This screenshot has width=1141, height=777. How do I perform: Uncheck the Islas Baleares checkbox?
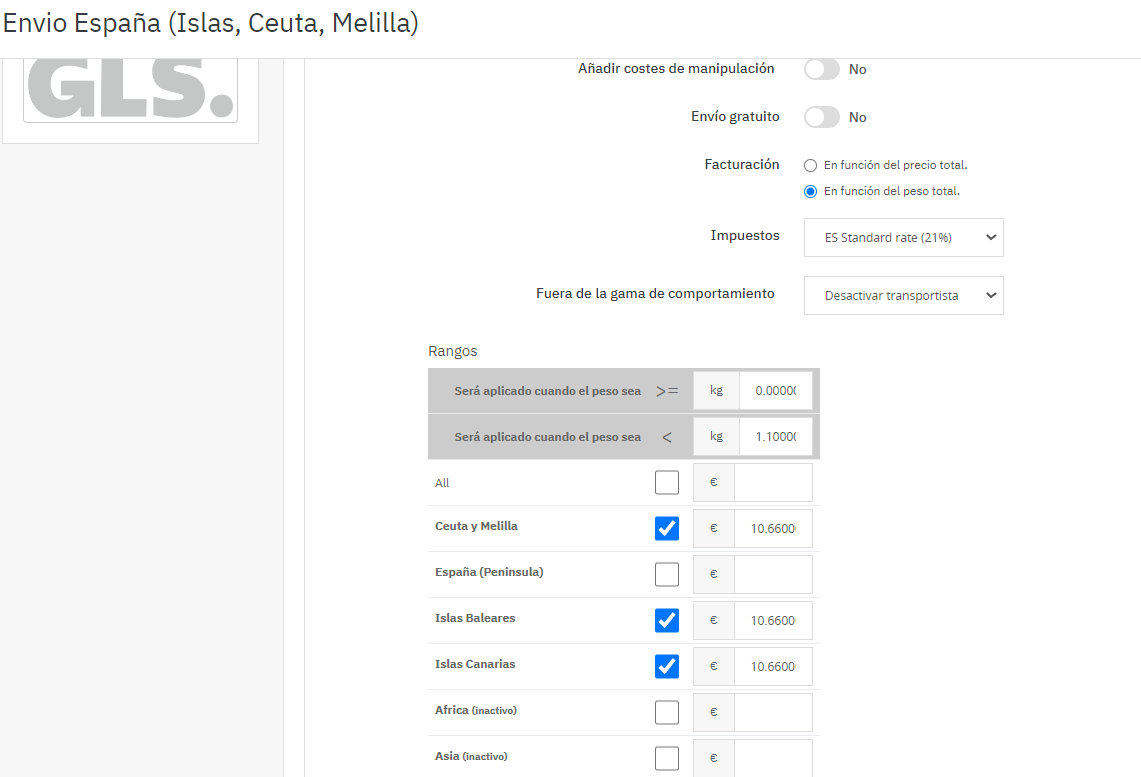[x=667, y=620]
